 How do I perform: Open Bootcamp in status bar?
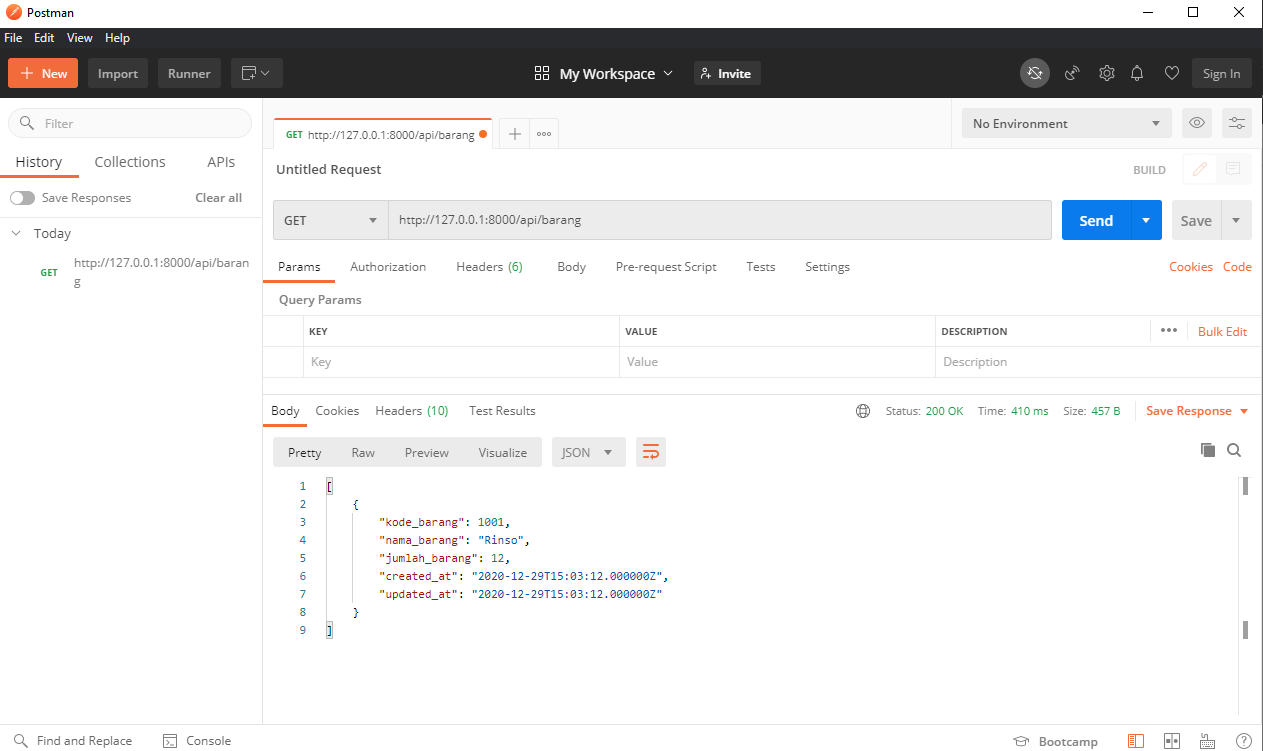(1056, 741)
